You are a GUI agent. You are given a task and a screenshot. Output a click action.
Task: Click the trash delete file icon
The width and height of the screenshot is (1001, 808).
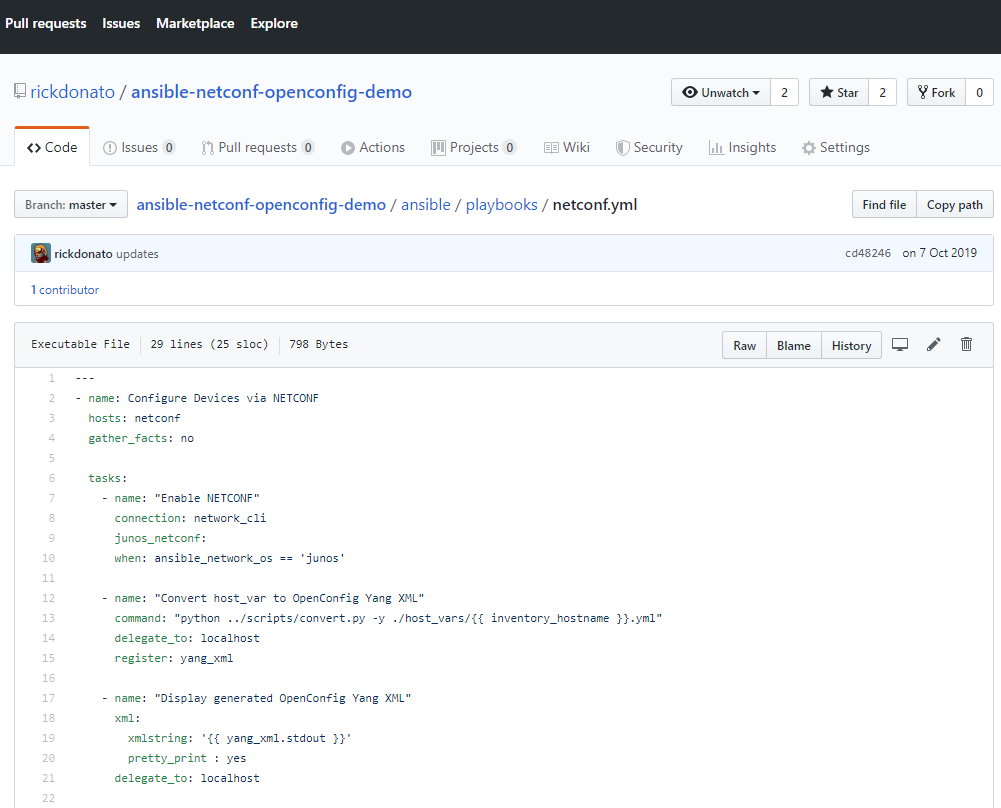pyautogui.click(x=967, y=345)
